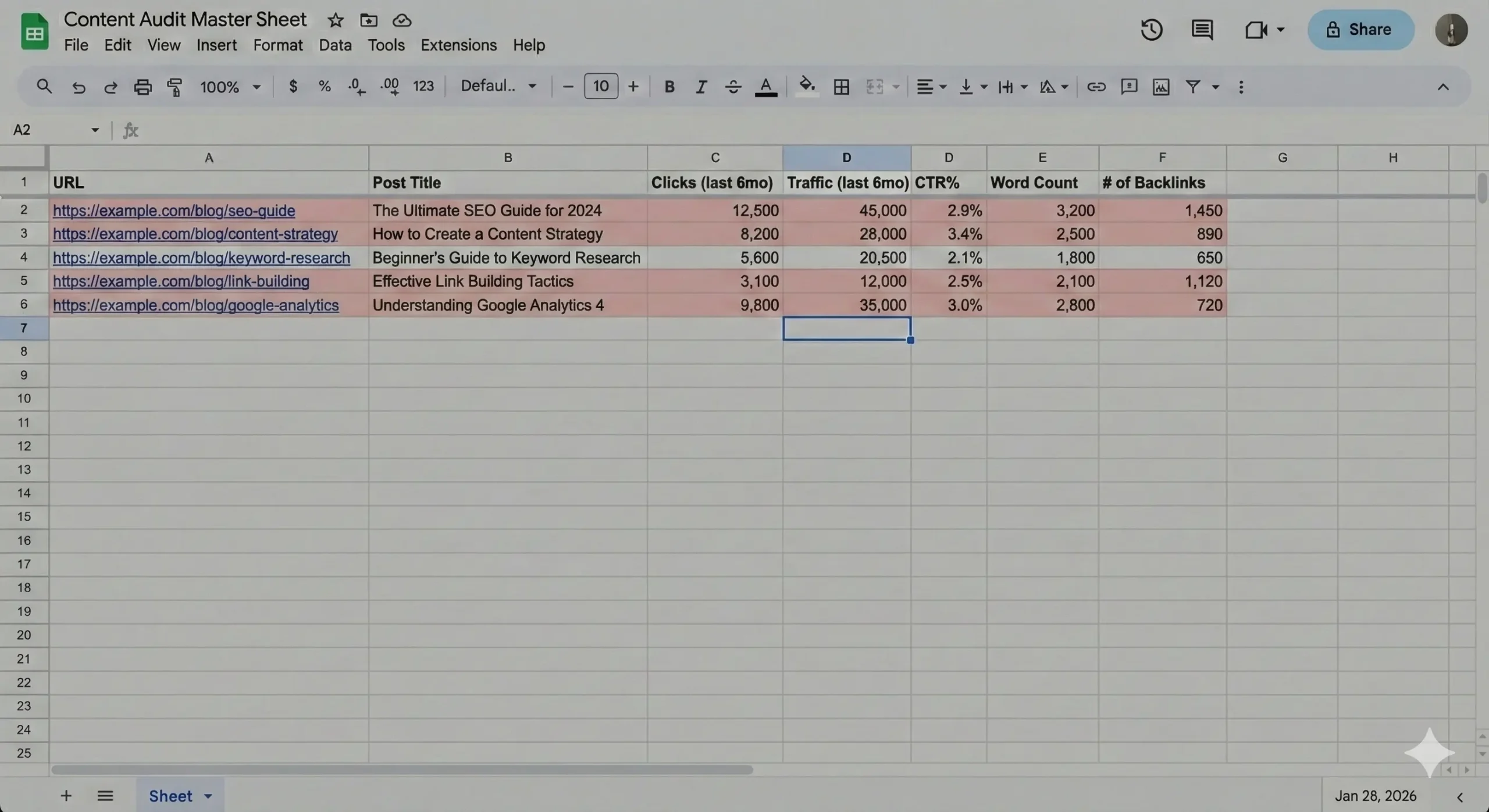
Task: Open the fill color tool
Action: (805, 86)
